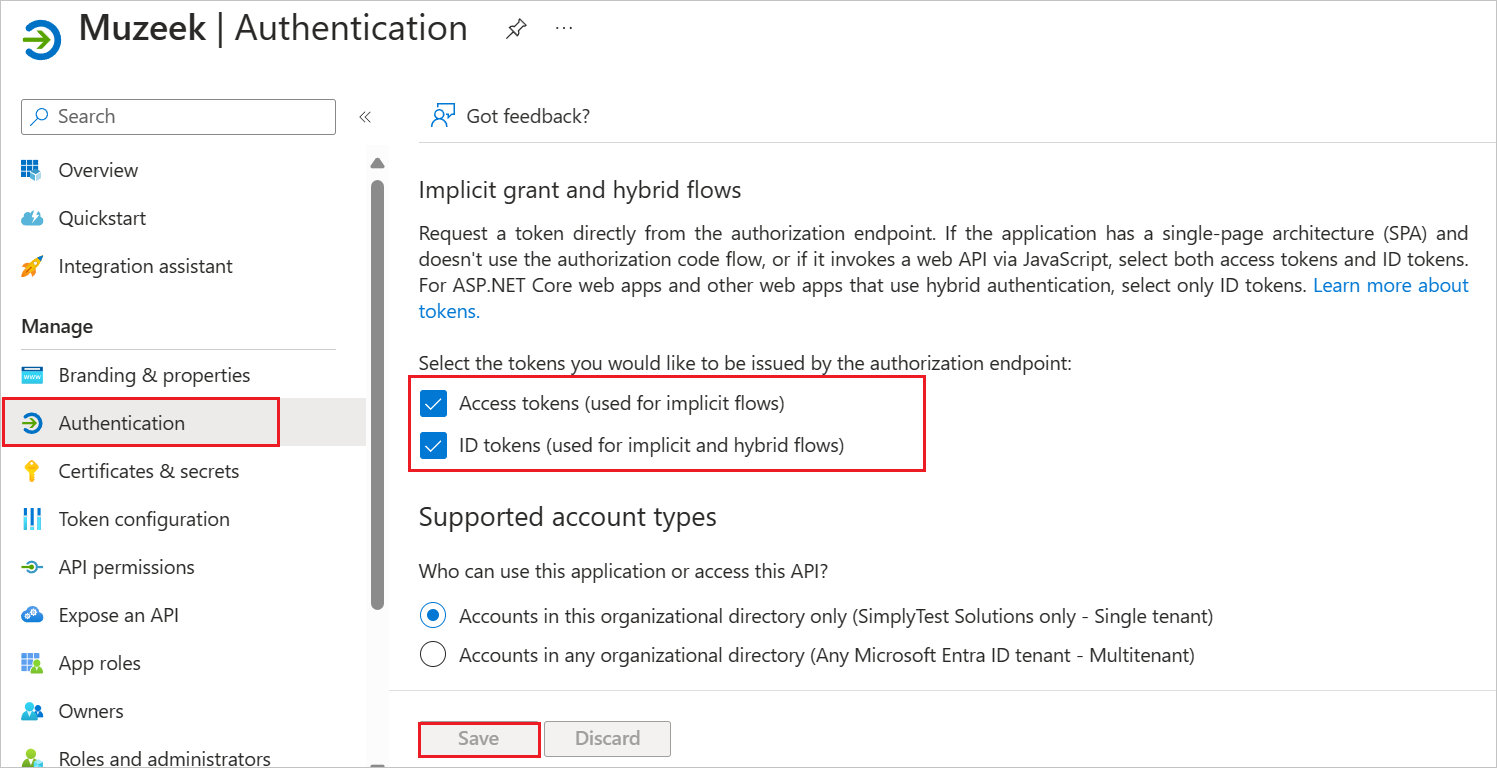Click the Quickstart cloud icon
Image resolution: width=1497 pixels, height=768 pixels.
(x=32, y=218)
